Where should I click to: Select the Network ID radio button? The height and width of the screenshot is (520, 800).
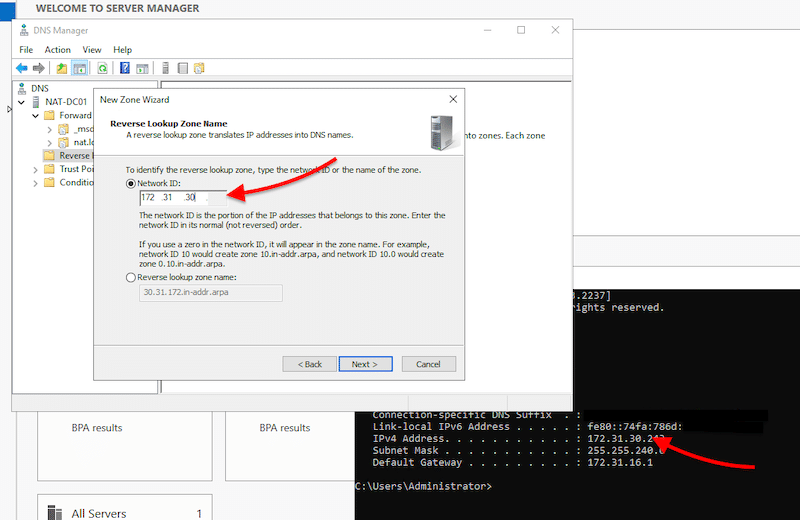click(131, 183)
